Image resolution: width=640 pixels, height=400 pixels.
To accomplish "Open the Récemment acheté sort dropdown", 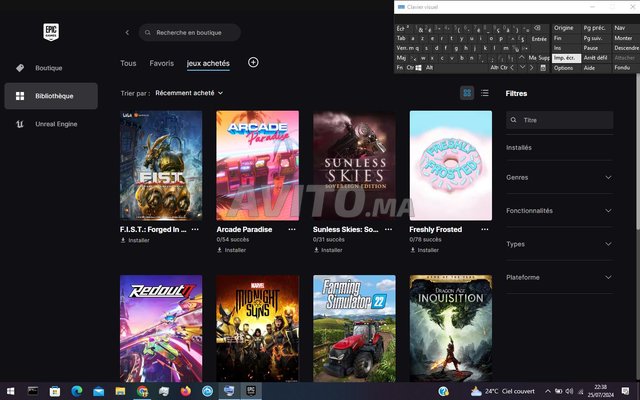I will pos(189,93).
